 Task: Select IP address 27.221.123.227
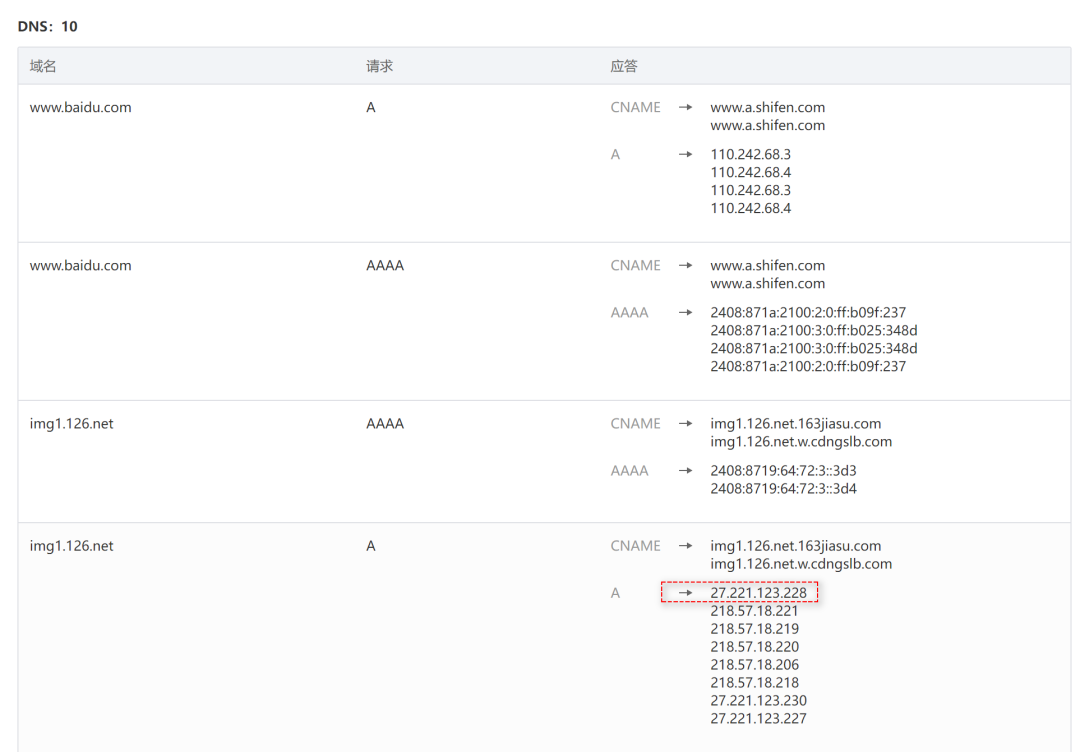[758, 719]
